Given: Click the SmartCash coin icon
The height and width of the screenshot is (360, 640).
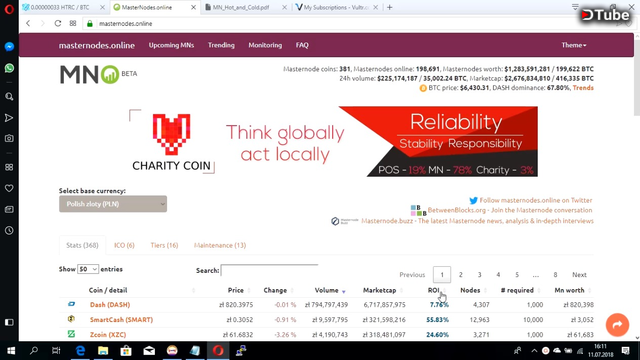Looking at the screenshot, I should (x=71, y=319).
